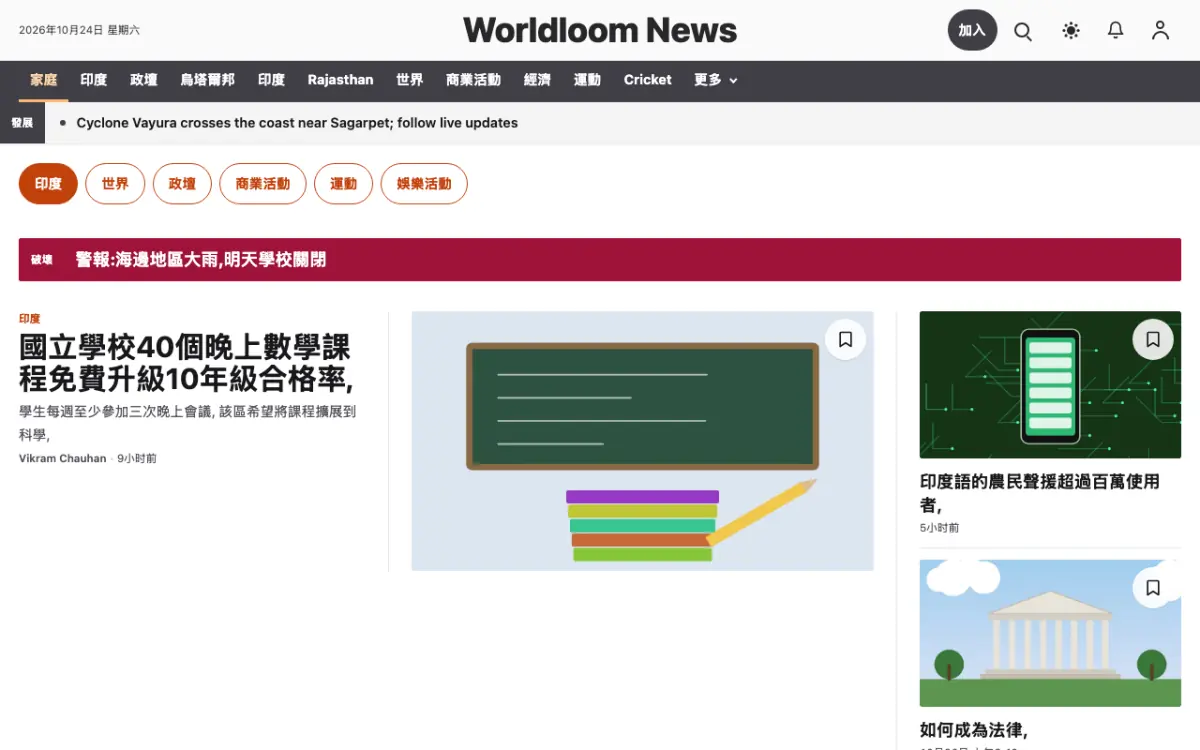This screenshot has height=750, width=1200.
Task: Open 商業活動 in the dark navigation bar
Action: (473, 80)
